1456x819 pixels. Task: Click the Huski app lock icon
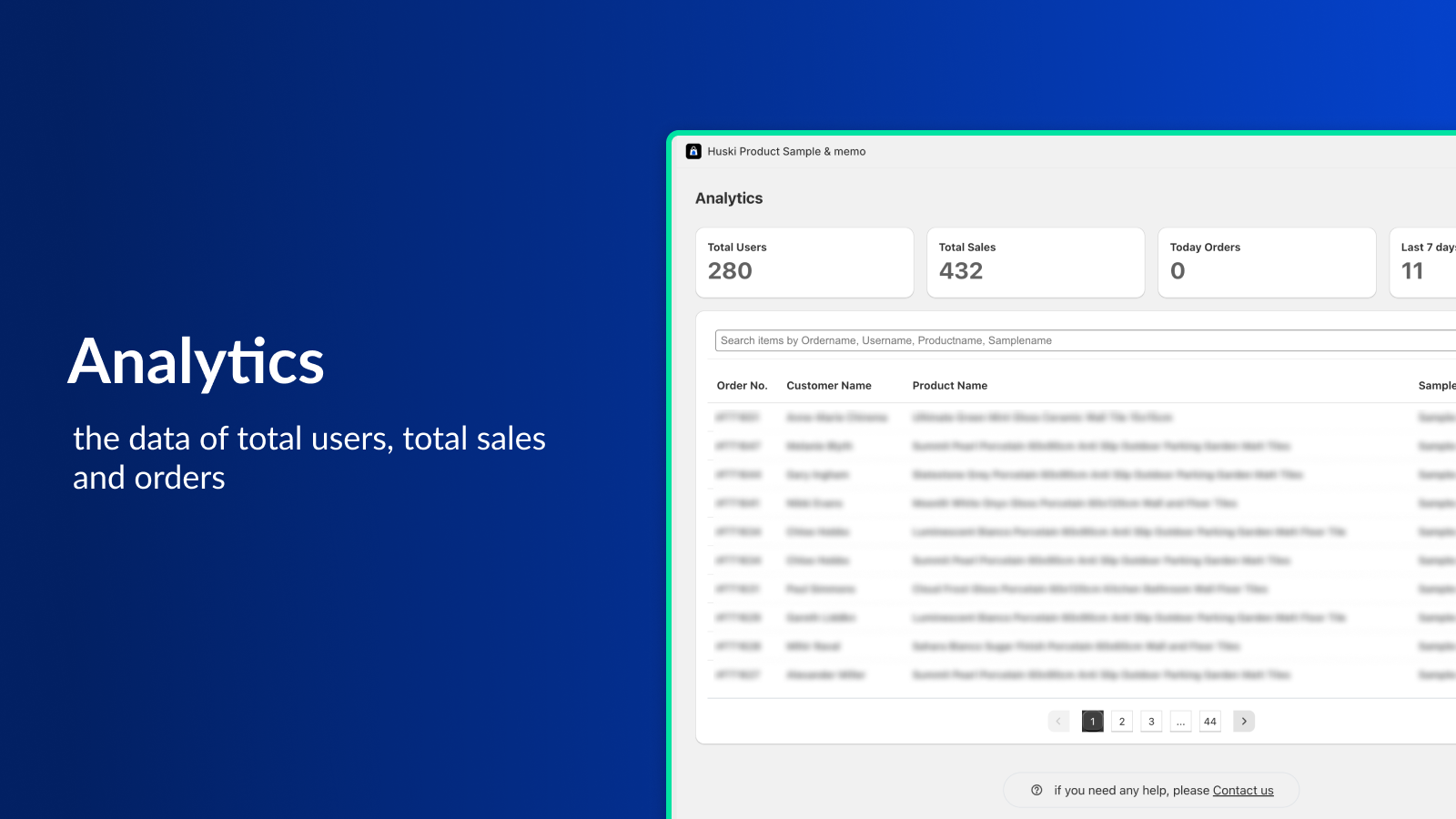click(693, 151)
